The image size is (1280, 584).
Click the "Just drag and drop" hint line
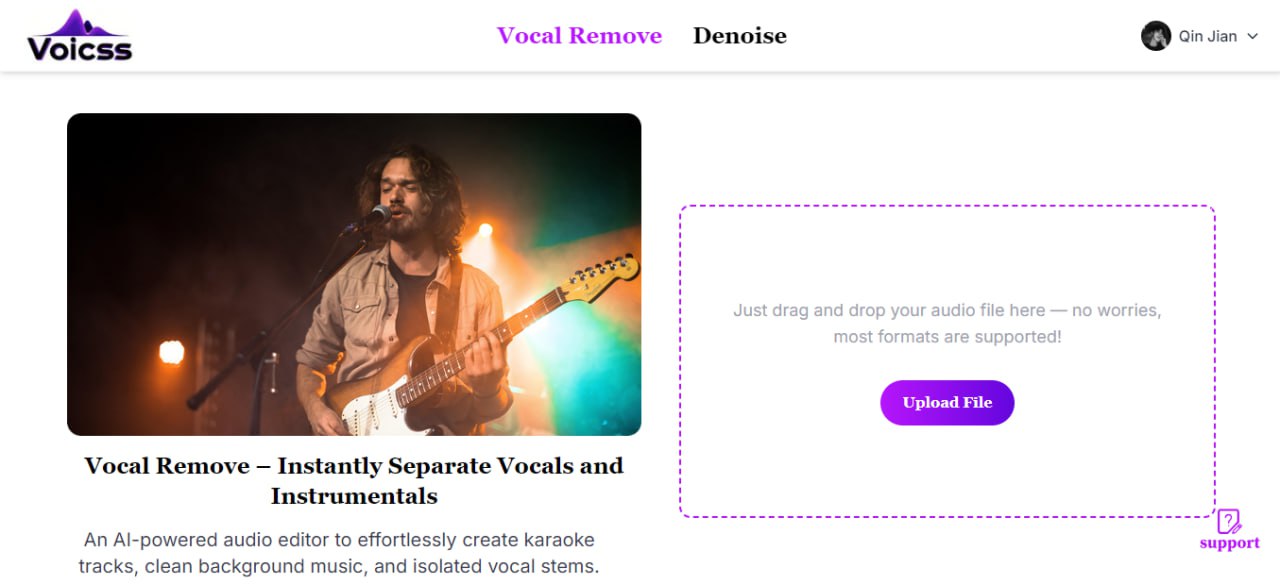947,310
